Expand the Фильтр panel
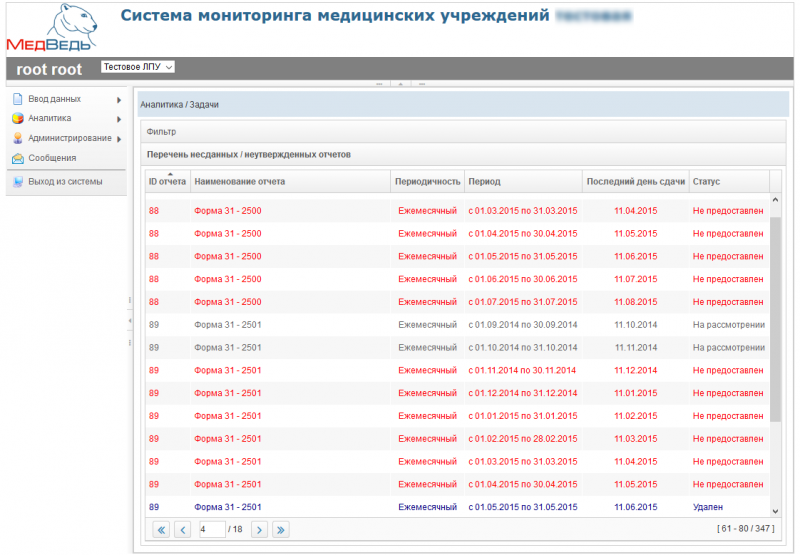The image size is (800, 555). pyautogui.click(x=463, y=132)
